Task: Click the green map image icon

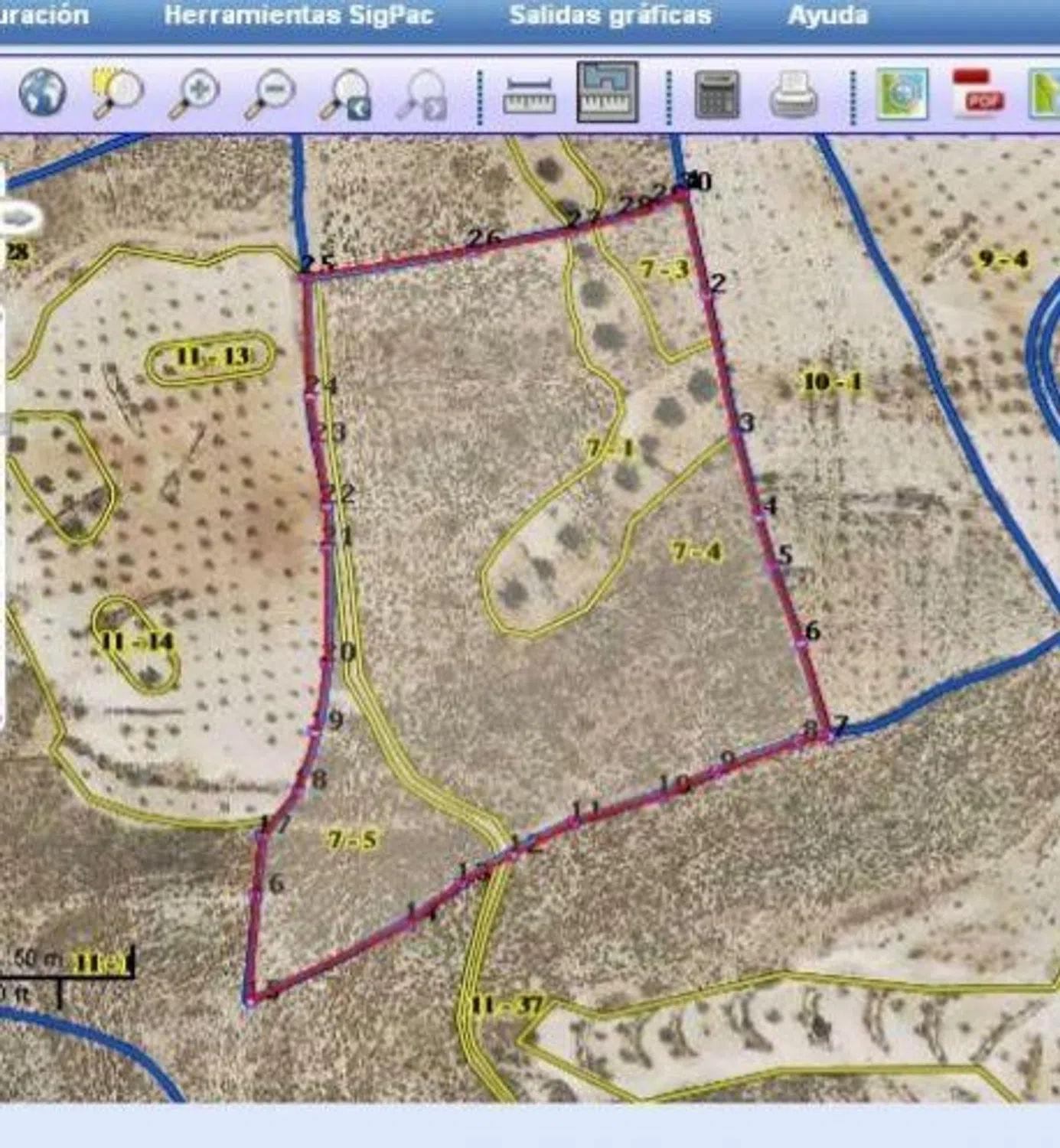Action: tap(902, 94)
